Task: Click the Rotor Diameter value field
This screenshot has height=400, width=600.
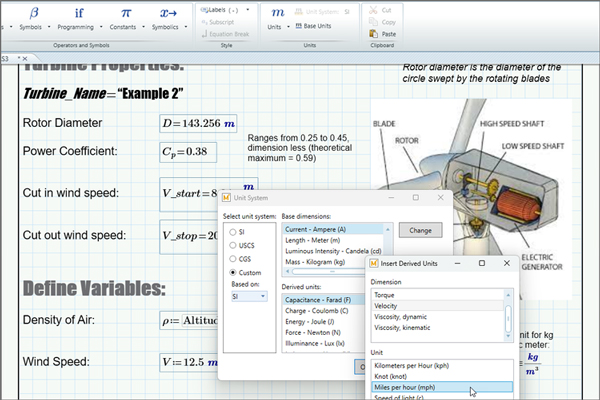Action: click(200, 125)
